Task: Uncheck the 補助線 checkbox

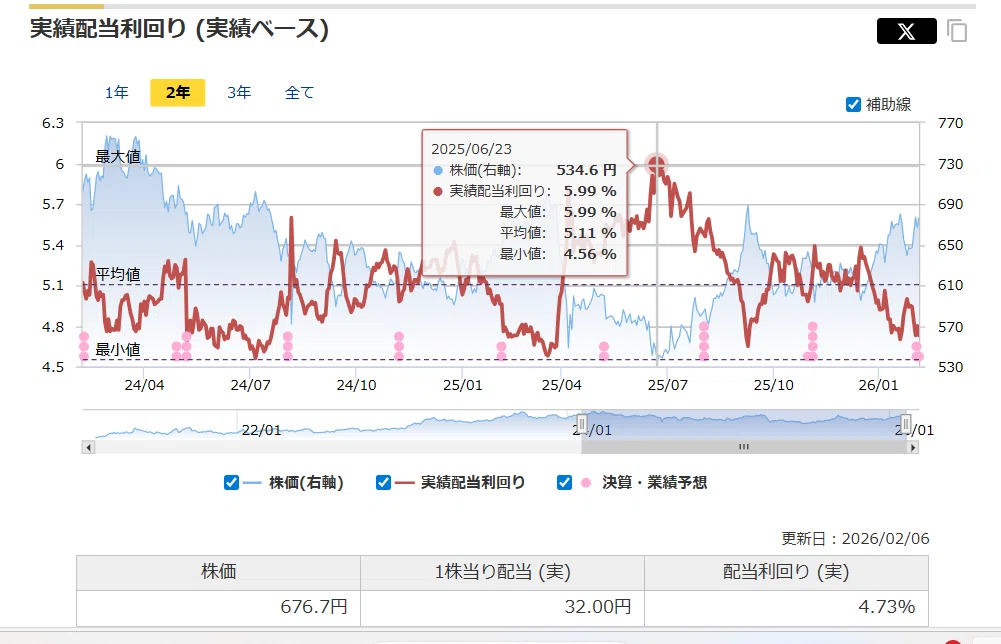Action: coord(853,104)
